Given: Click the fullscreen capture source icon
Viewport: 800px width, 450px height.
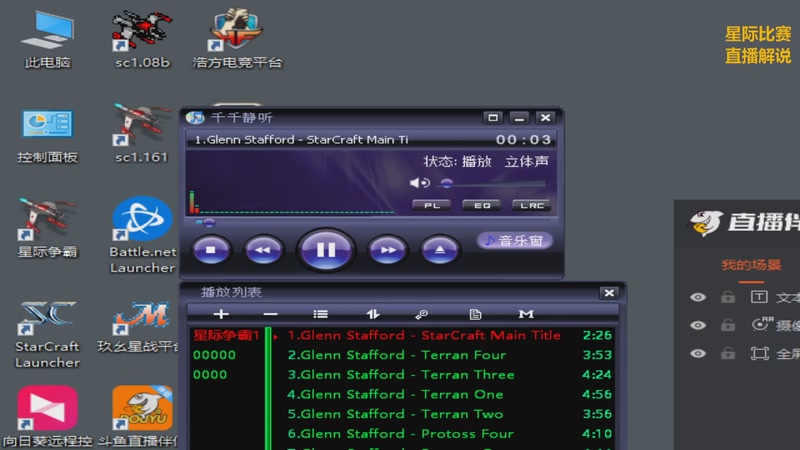Looking at the screenshot, I should point(760,353).
